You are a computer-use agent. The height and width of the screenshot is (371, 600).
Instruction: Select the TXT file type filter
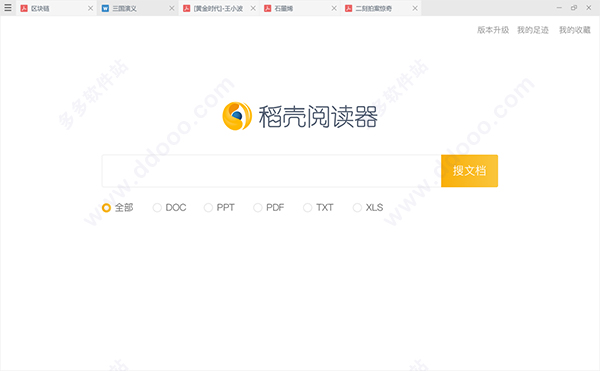(x=307, y=208)
